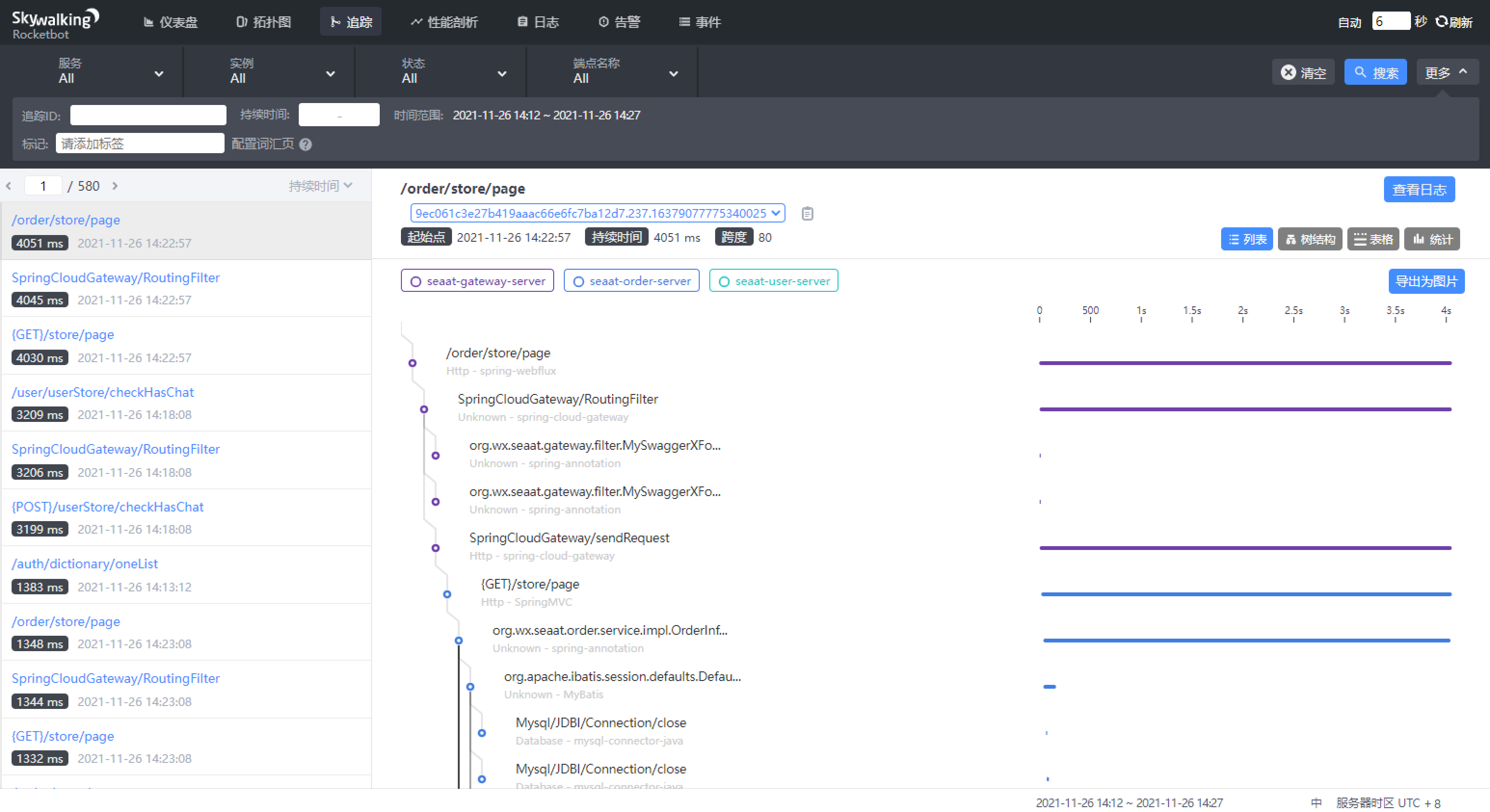Open the 端点名称 All dropdown
The width and height of the screenshot is (1490, 812).
[x=612, y=72]
